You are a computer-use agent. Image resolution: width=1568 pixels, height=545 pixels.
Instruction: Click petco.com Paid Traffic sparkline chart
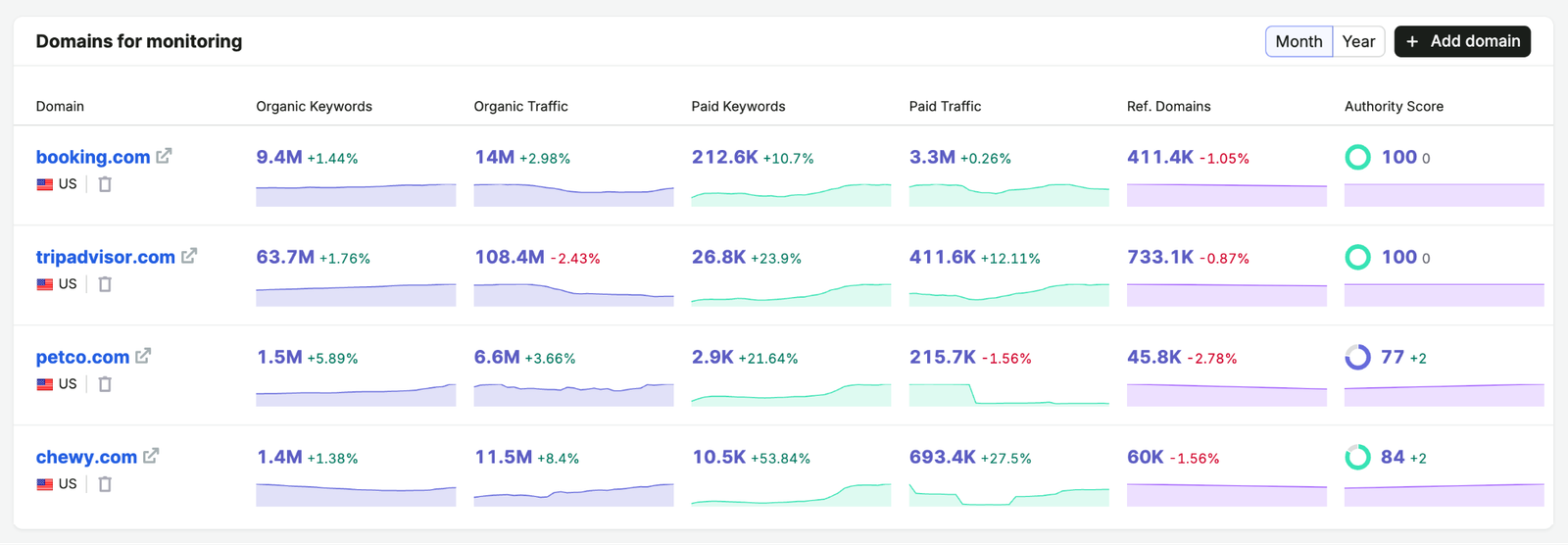point(1008,394)
